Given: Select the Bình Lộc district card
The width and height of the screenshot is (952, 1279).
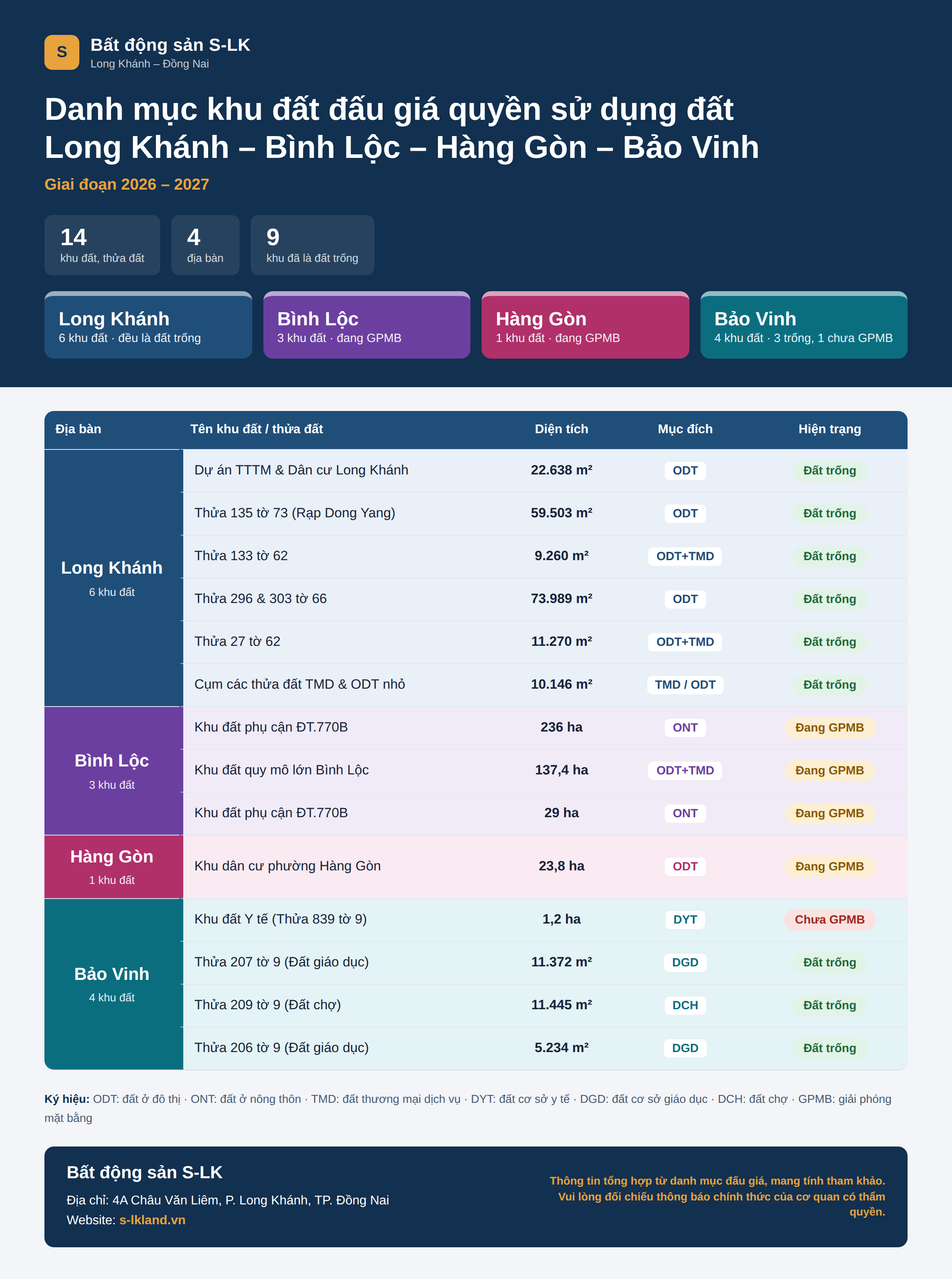Looking at the screenshot, I should (x=367, y=325).
